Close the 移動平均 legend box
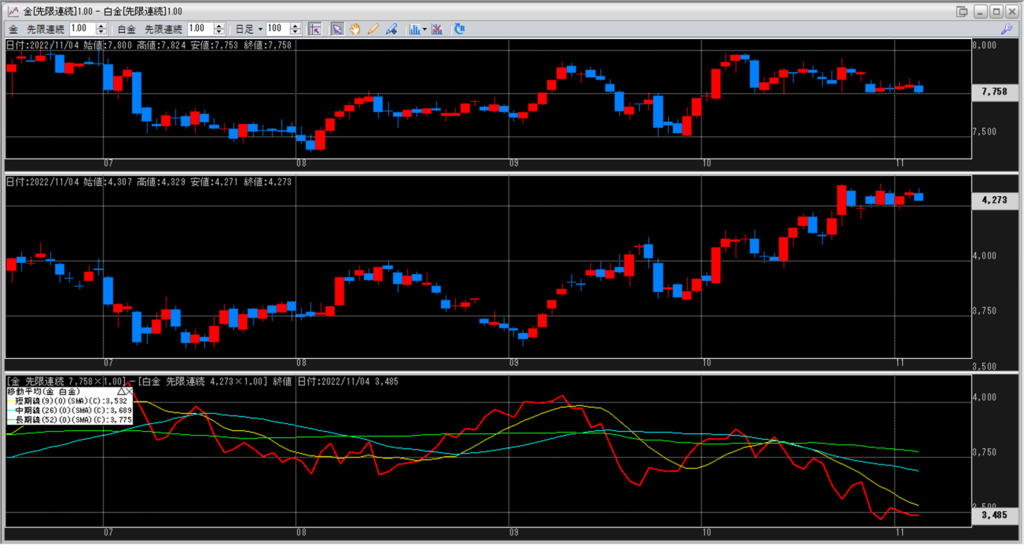Image resolution: width=1024 pixels, height=545 pixels. [128, 392]
